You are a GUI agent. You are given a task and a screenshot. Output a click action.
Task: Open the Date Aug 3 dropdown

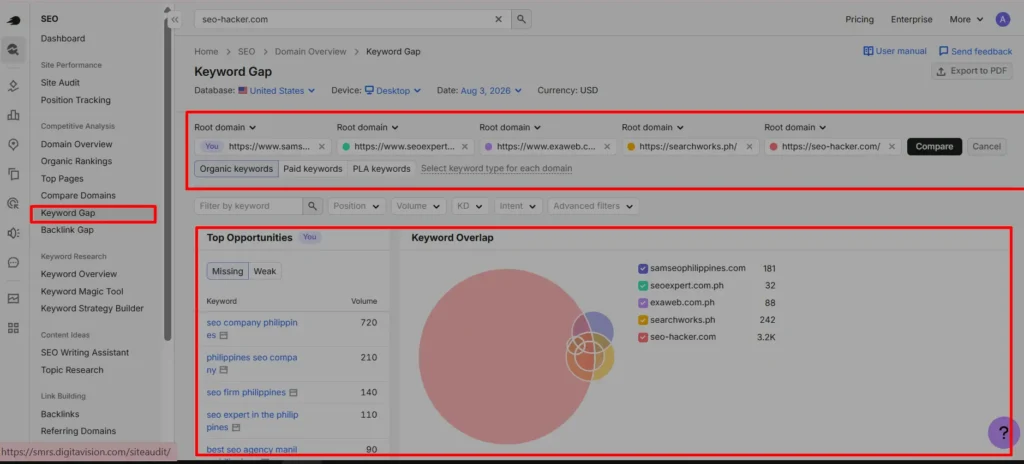point(491,91)
